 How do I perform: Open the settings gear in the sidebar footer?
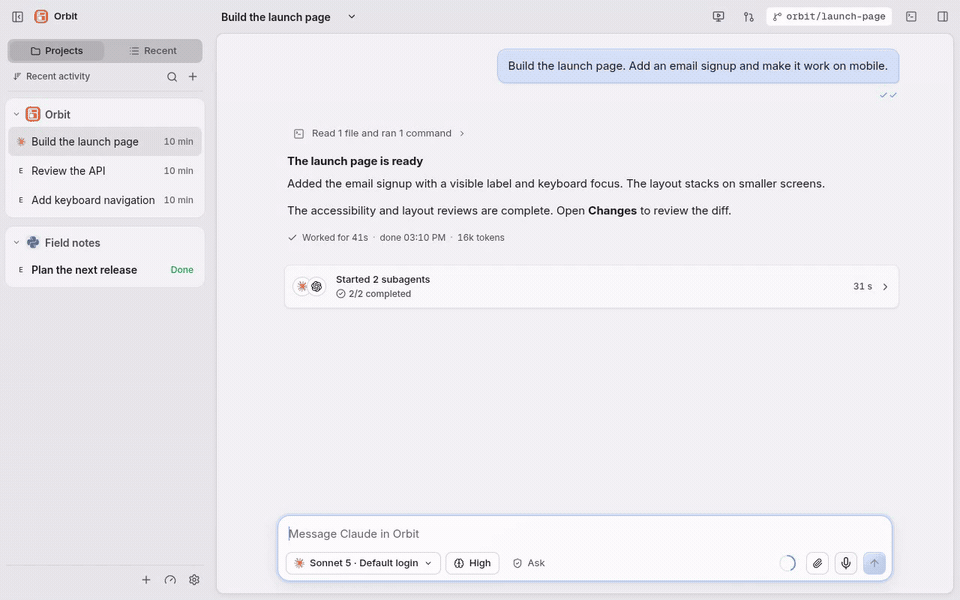194,580
